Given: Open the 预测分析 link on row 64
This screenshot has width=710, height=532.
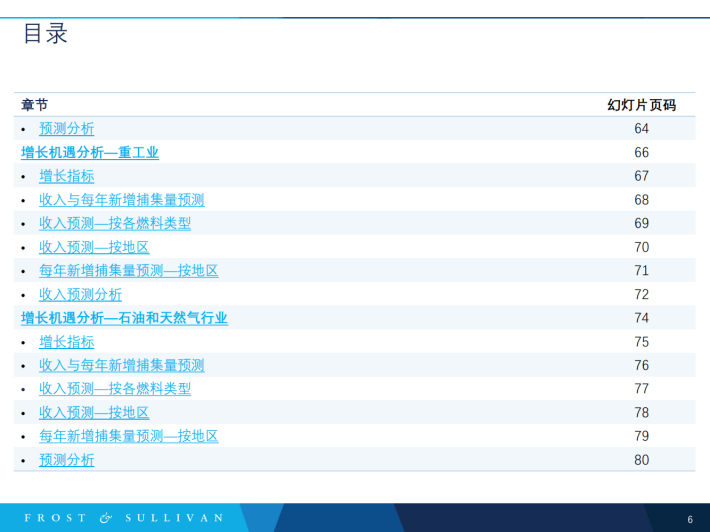Looking at the screenshot, I should tap(67, 129).
